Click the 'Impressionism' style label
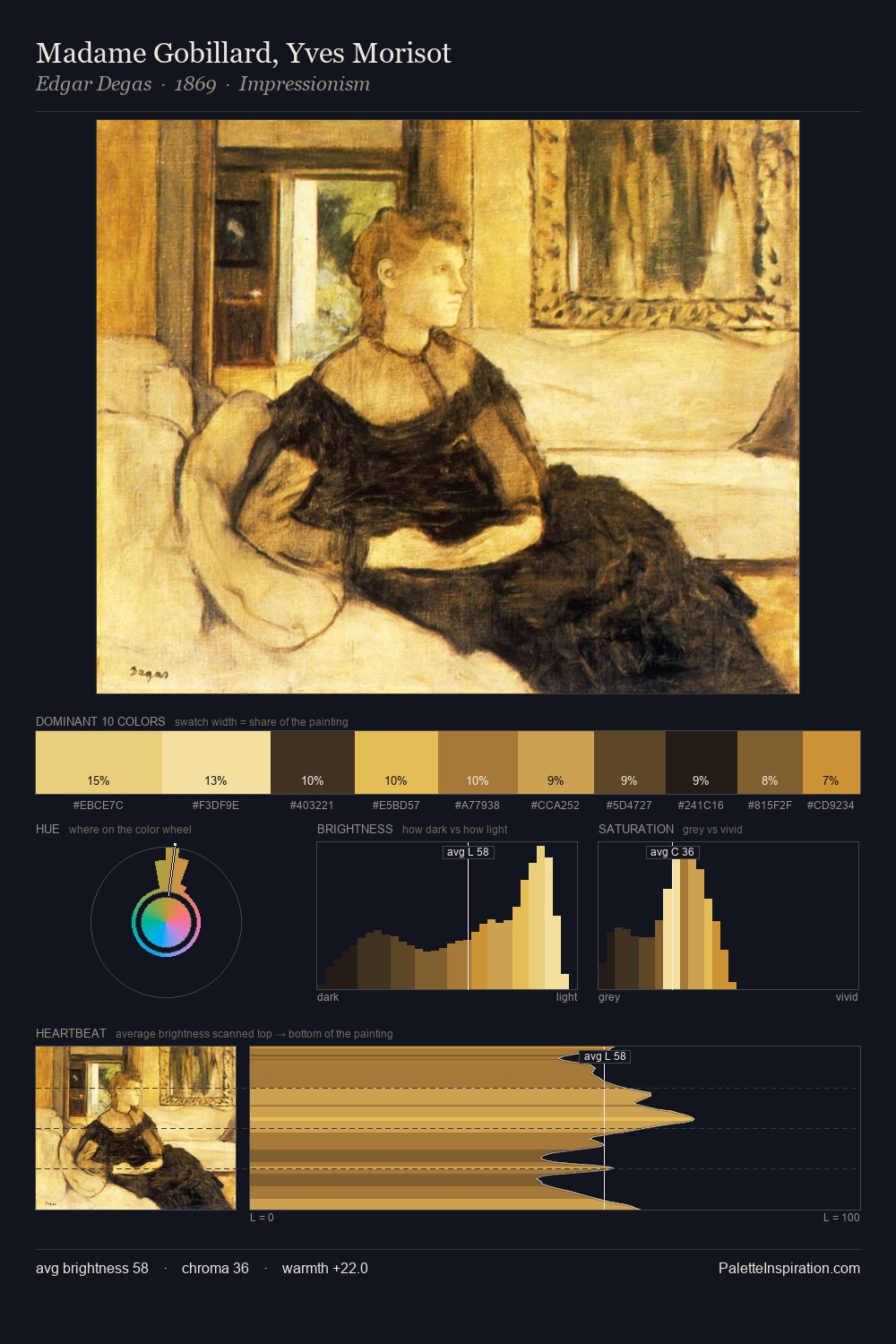The height and width of the screenshot is (1344, 896). (305, 84)
